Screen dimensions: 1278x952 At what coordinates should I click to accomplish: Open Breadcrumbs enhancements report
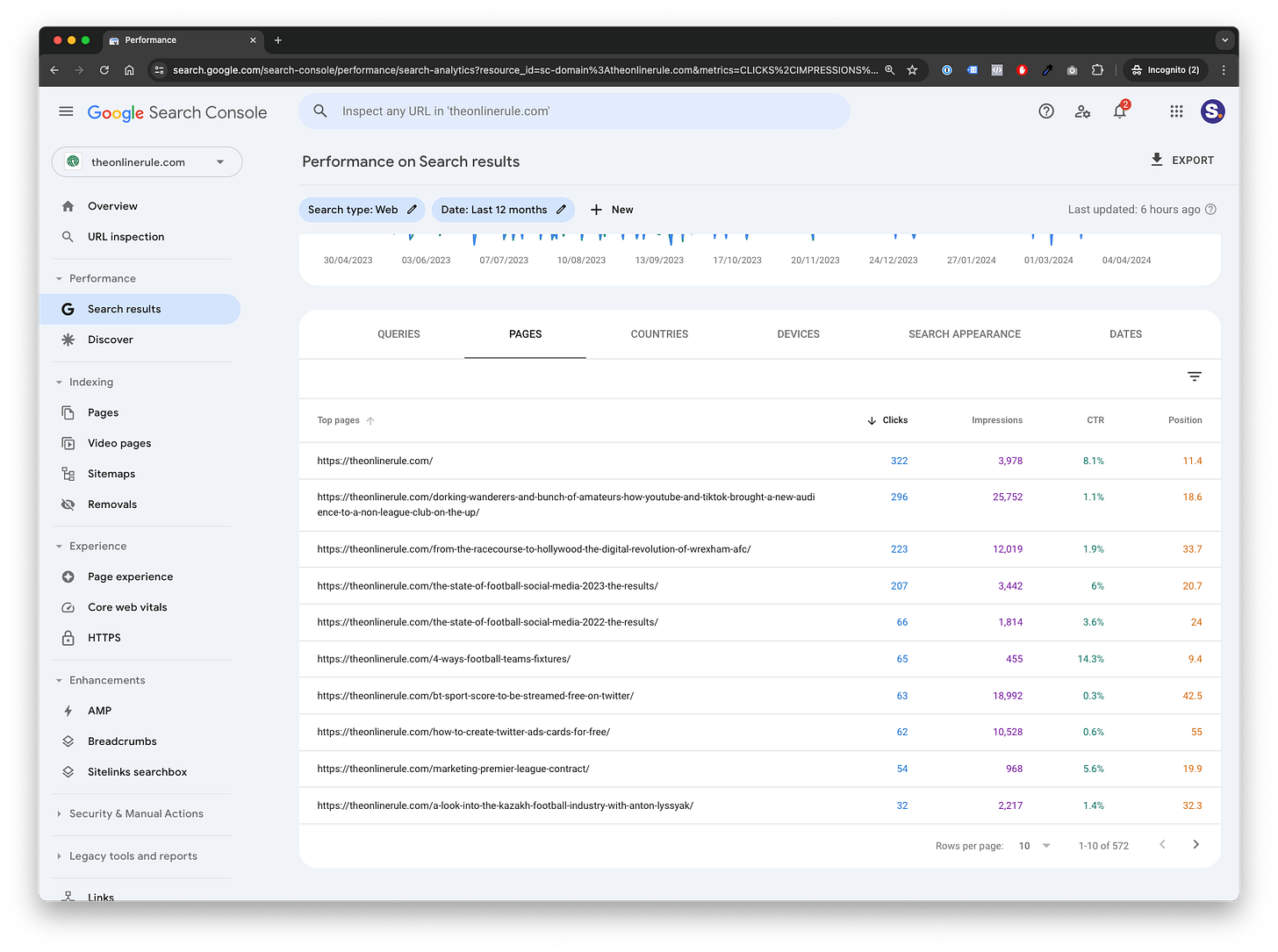(122, 741)
